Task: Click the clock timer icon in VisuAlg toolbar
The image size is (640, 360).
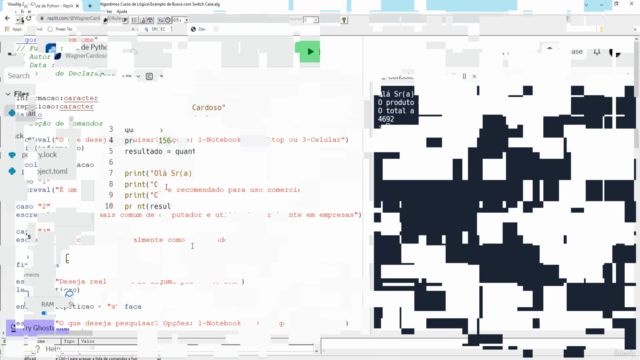Action: click(x=168, y=20)
